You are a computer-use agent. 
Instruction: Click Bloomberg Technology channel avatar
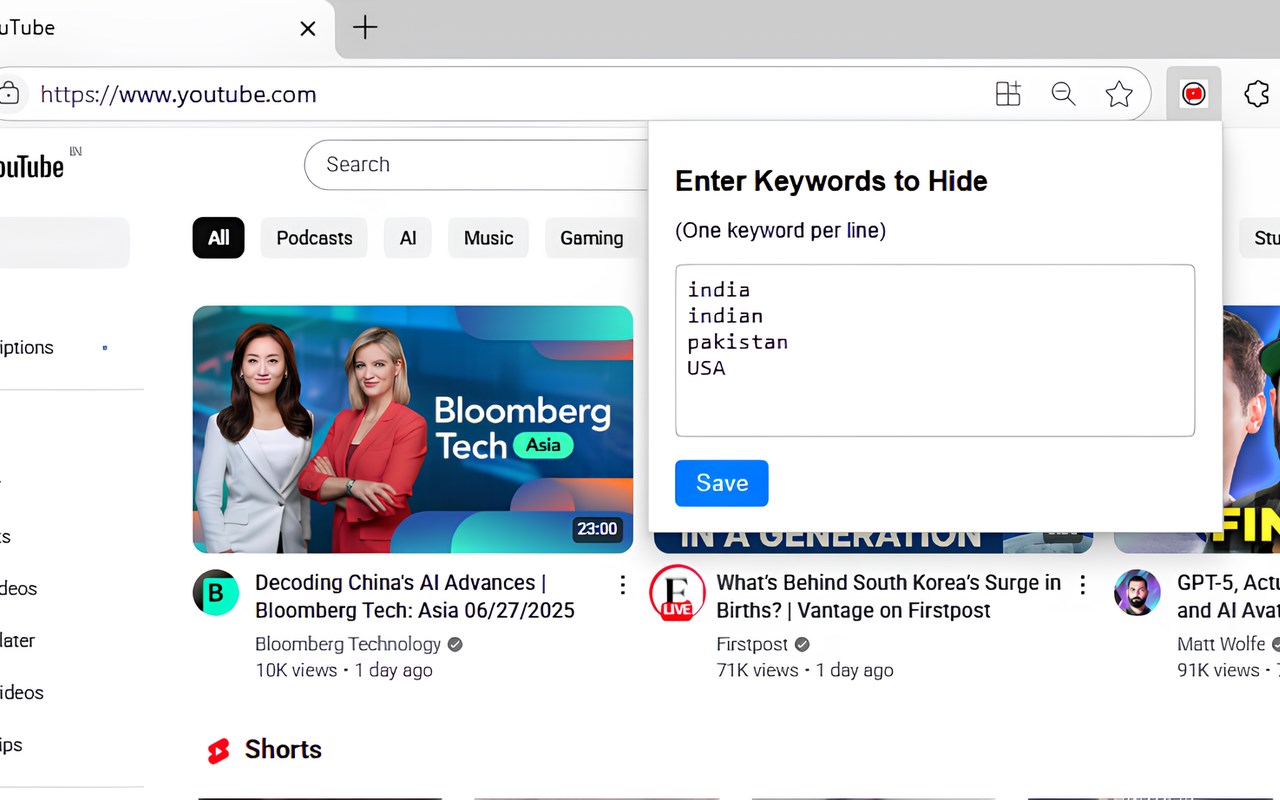coord(216,593)
